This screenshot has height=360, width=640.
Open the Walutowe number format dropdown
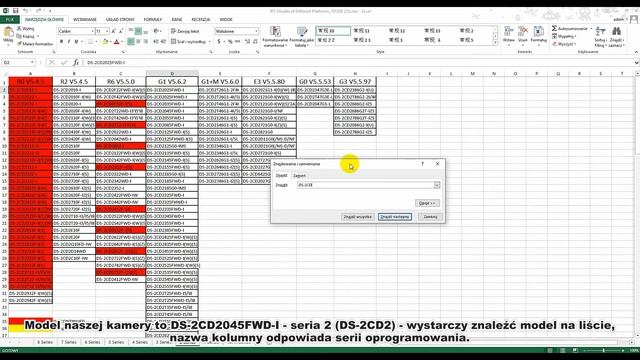click(256, 31)
